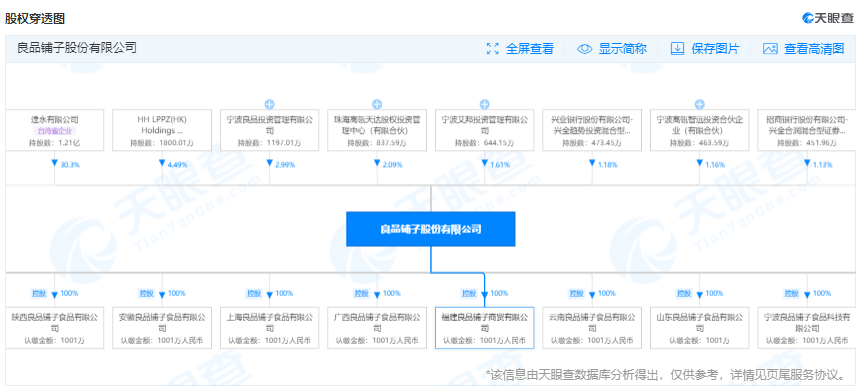Image resolution: width=864 pixels, height=391 pixels.
Task: Open 山东良品铺子食品有限公司 subsidiary
Action: (x=699, y=328)
